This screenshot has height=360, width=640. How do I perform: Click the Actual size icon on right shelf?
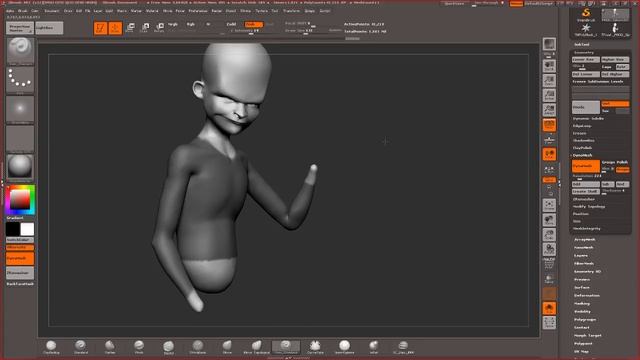(549, 96)
